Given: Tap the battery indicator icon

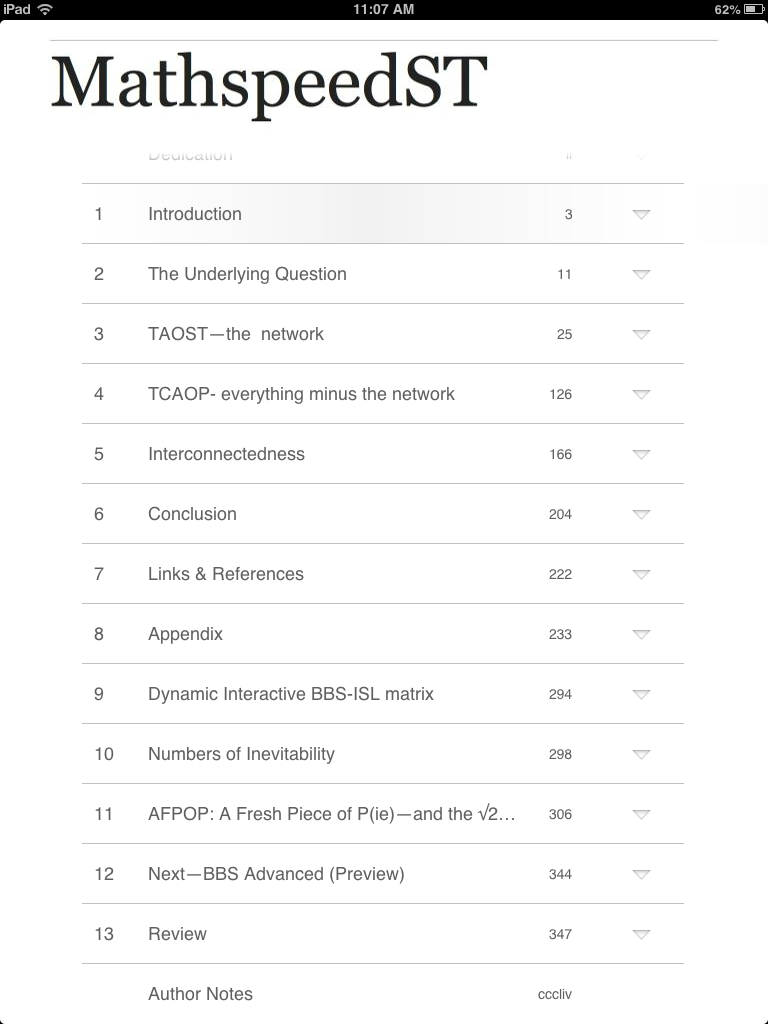Looking at the screenshot, I should pos(754,9).
